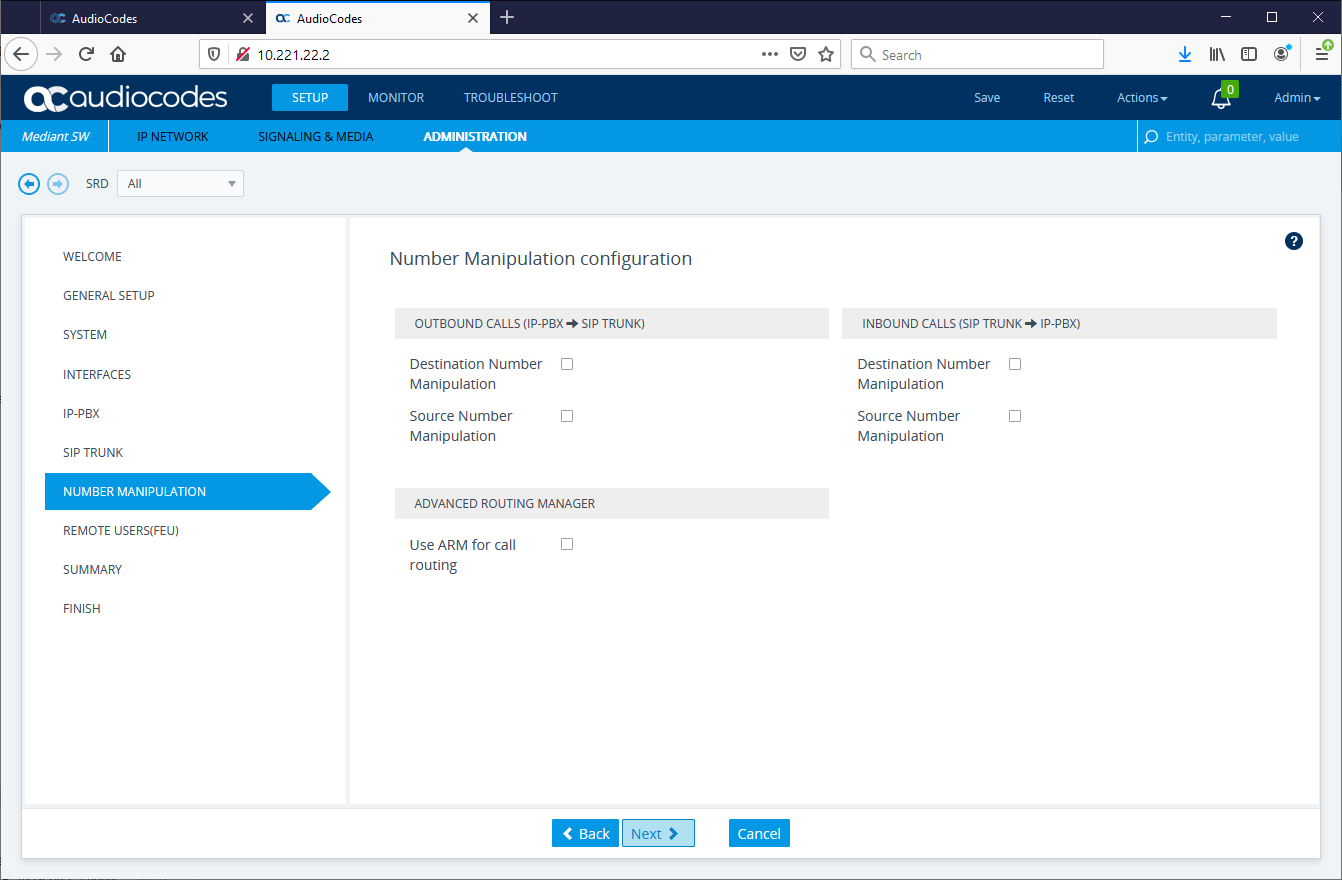The image size is (1342, 880).
Task: Open the SIGNALING & MEDIA menu
Action: (316, 137)
